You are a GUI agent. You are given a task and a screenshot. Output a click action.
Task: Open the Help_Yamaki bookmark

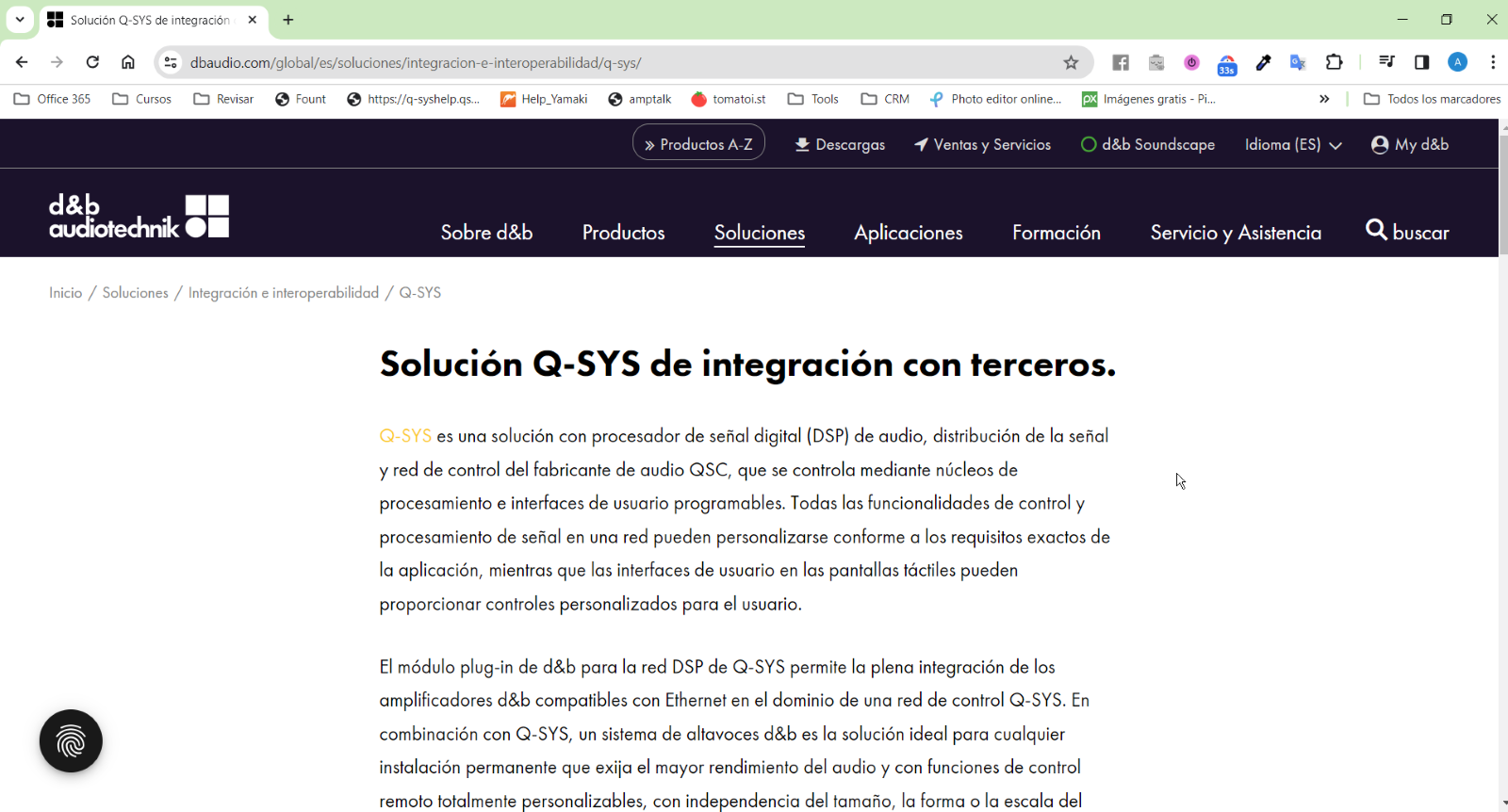point(544,99)
